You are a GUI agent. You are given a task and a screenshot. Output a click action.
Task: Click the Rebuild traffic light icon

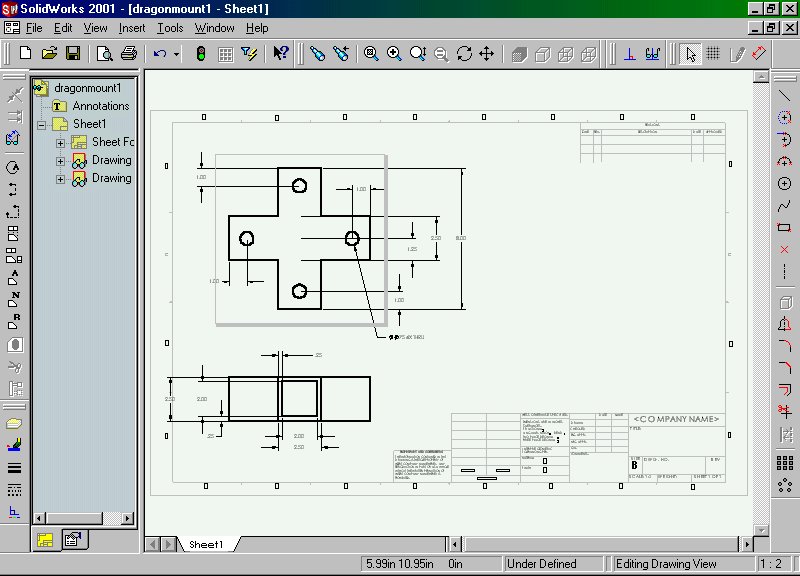(201, 53)
